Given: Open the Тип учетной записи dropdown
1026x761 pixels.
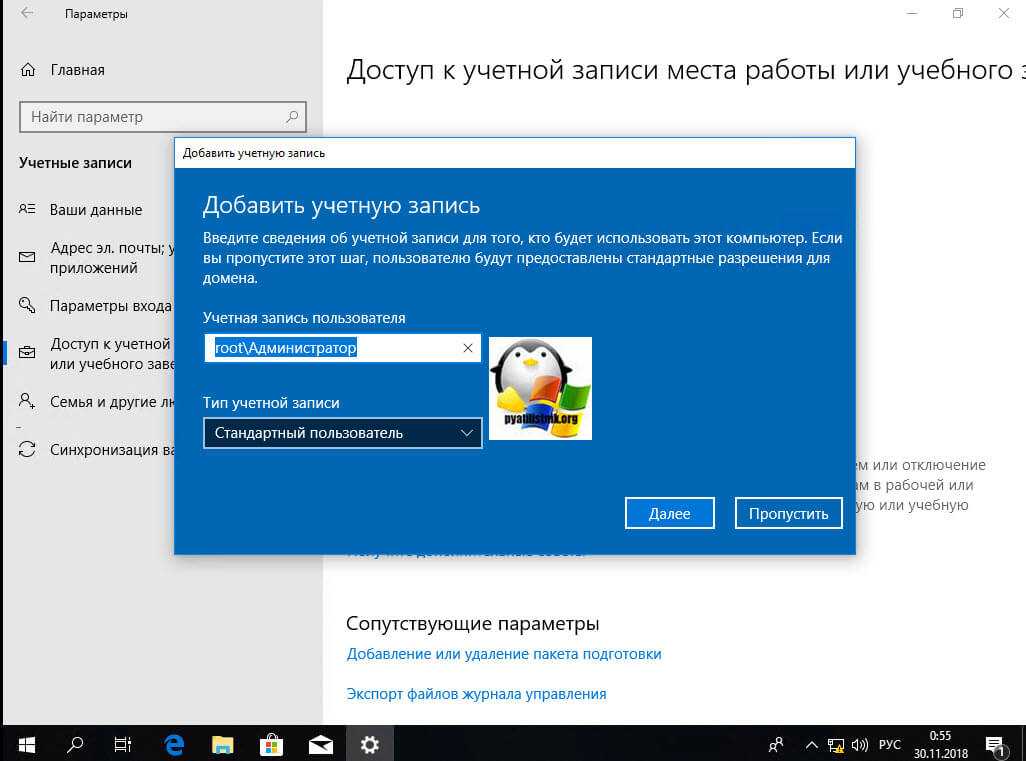Looking at the screenshot, I should click(x=343, y=433).
